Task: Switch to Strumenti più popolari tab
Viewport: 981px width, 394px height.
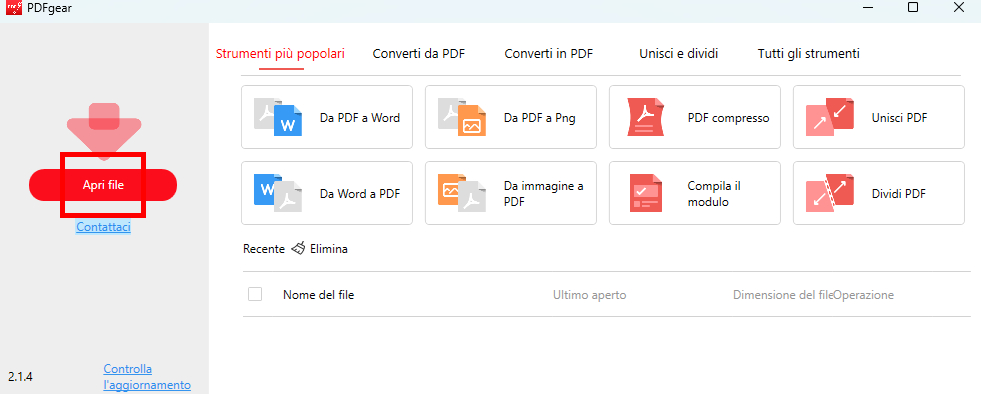Action: tap(280, 54)
